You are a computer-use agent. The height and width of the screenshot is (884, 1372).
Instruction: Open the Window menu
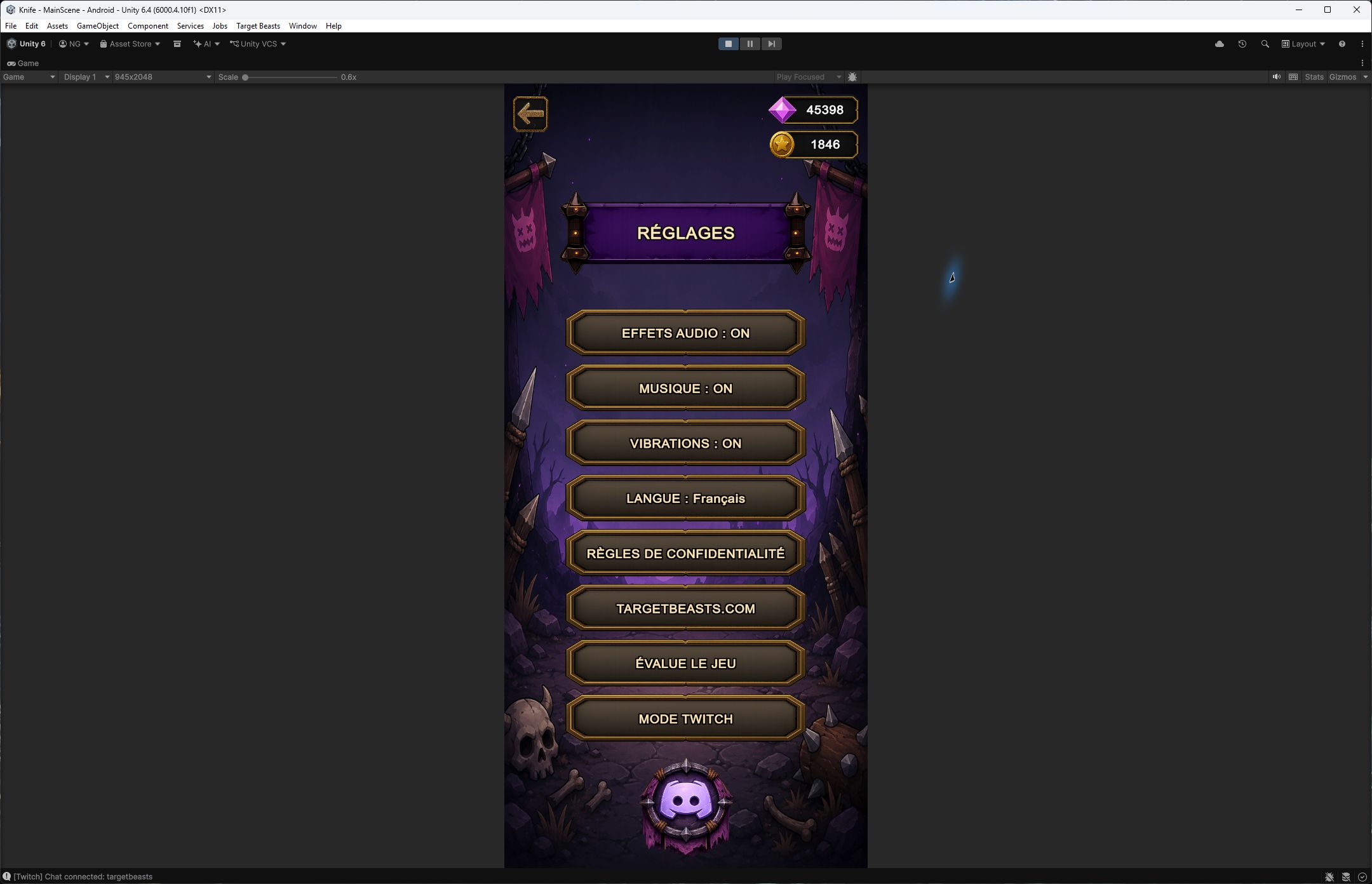coord(302,26)
